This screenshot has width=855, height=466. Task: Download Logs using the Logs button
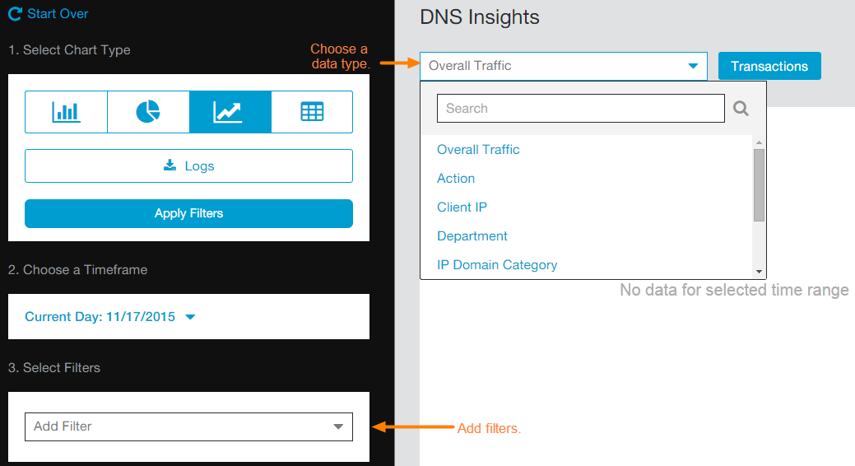click(x=188, y=166)
